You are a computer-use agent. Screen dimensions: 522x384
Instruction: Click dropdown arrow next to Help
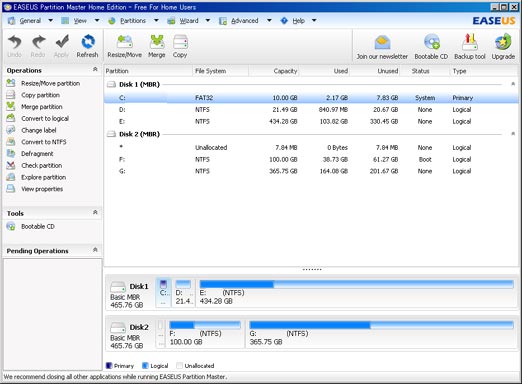(x=314, y=21)
